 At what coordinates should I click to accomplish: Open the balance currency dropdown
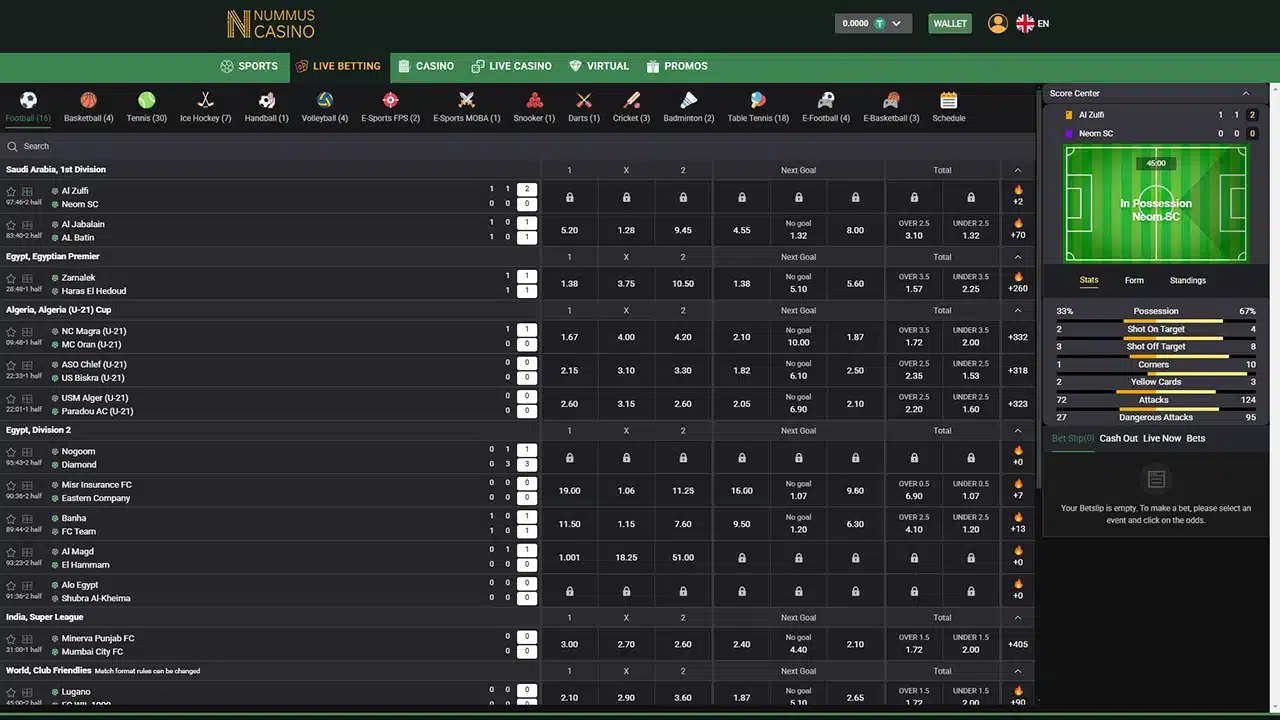[873, 23]
